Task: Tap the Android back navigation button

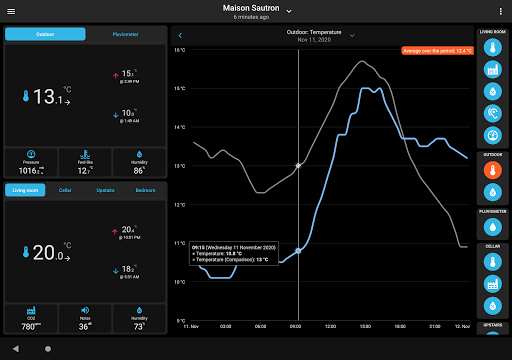Action: coord(16,349)
